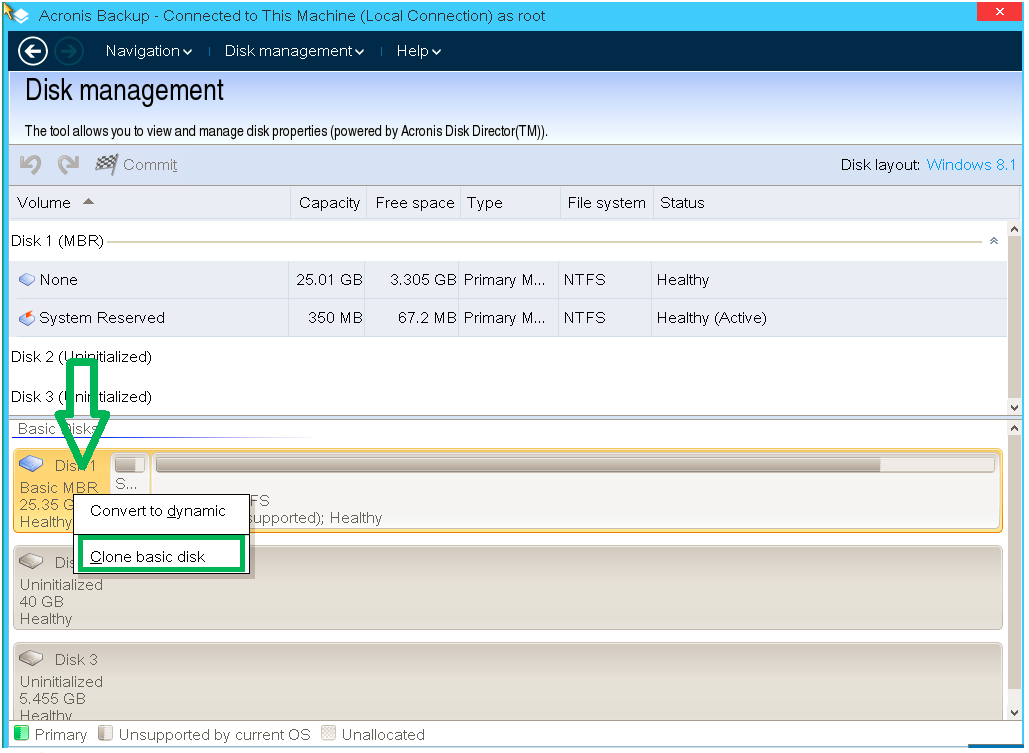Select the System Reserved volume row
The height and width of the screenshot is (753, 1029).
coord(508,318)
